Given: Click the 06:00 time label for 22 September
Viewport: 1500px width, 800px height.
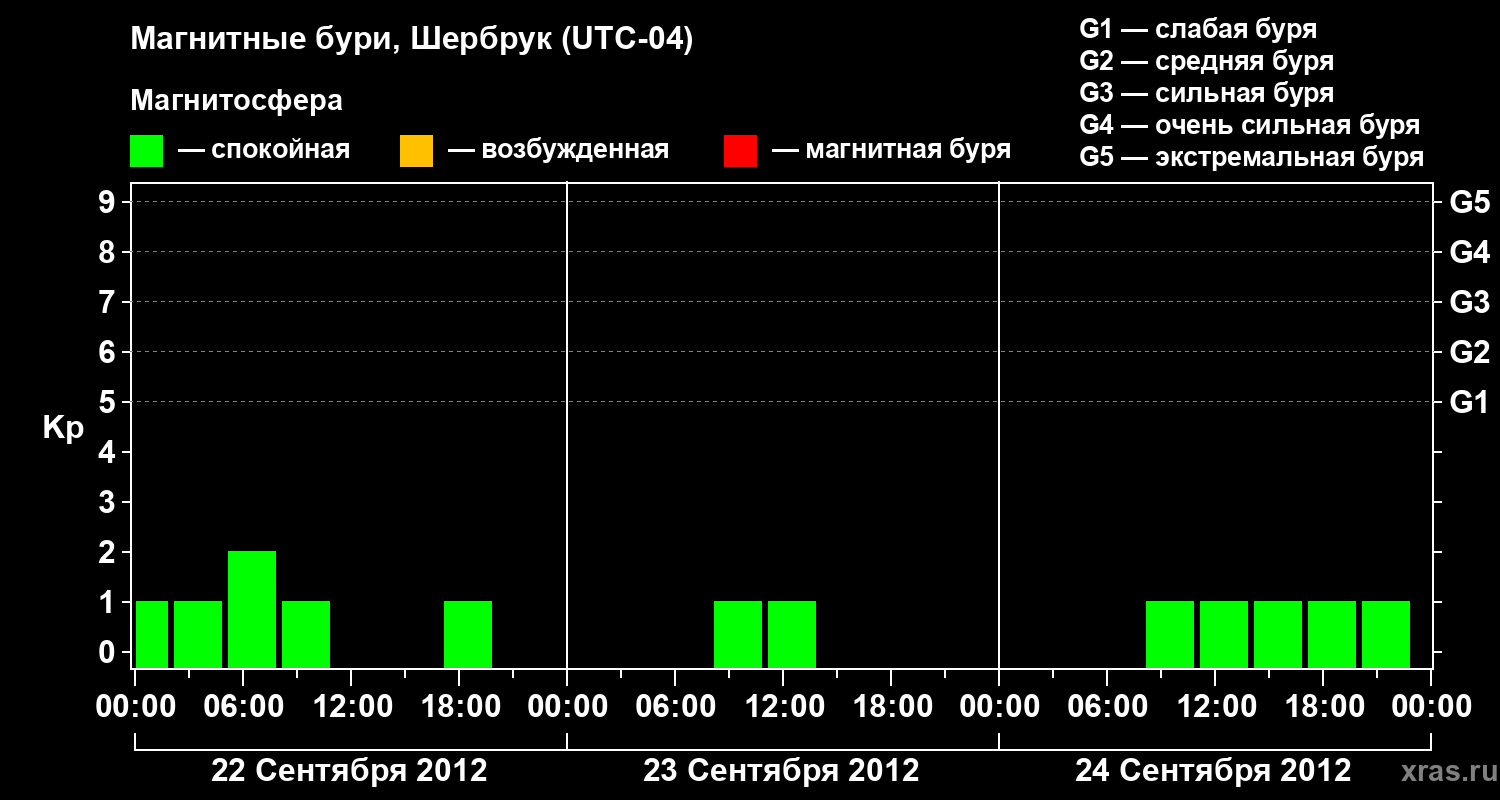Looking at the screenshot, I should coord(243,707).
